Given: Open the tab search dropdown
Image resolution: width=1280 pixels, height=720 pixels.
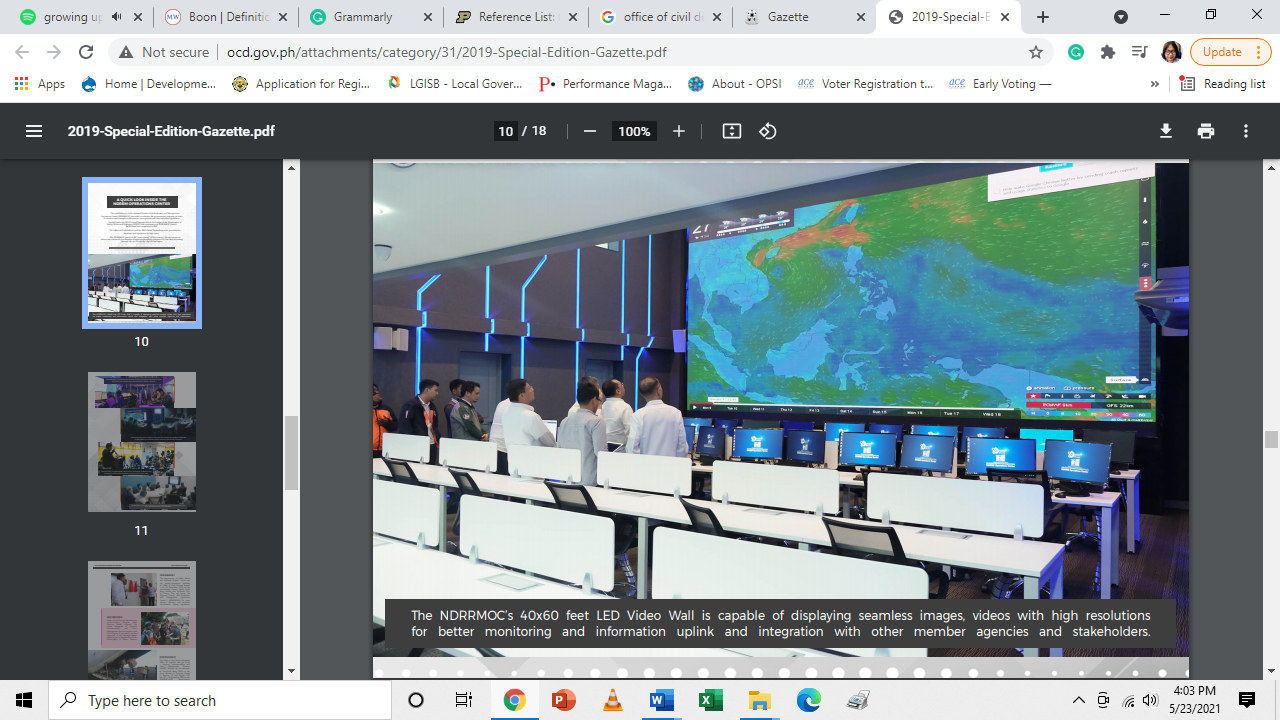Looking at the screenshot, I should click(x=1121, y=17).
